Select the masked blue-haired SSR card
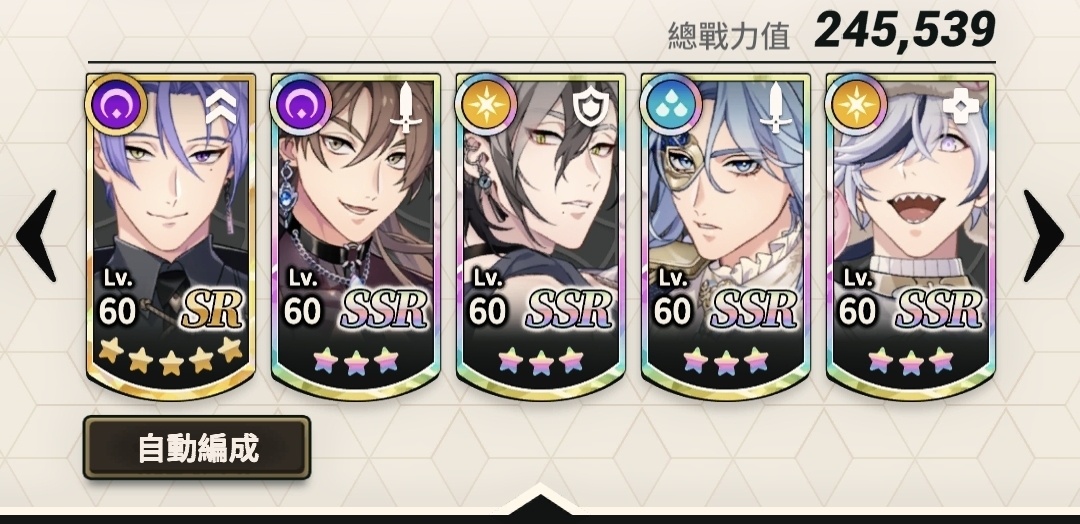This screenshot has height=524, width=1080. click(725, 236)
